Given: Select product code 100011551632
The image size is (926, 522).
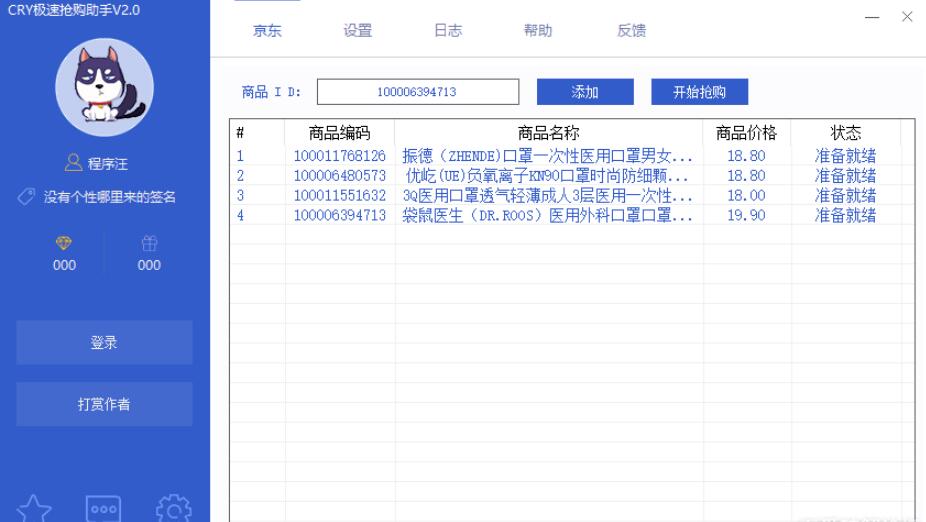Looking at the screenshot, I should [340, 195].
